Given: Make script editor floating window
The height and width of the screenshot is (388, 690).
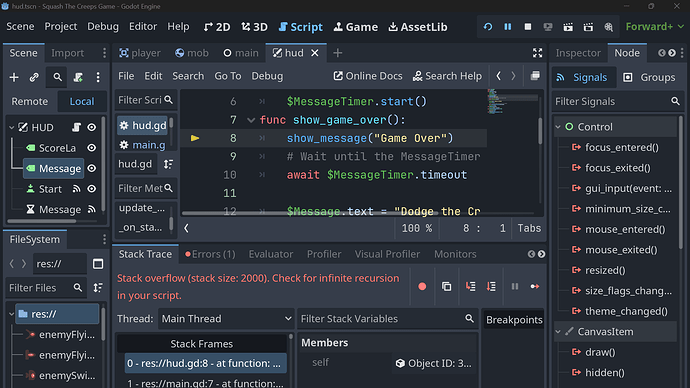Looking at the screenshot, I should (x=535, y=76).
